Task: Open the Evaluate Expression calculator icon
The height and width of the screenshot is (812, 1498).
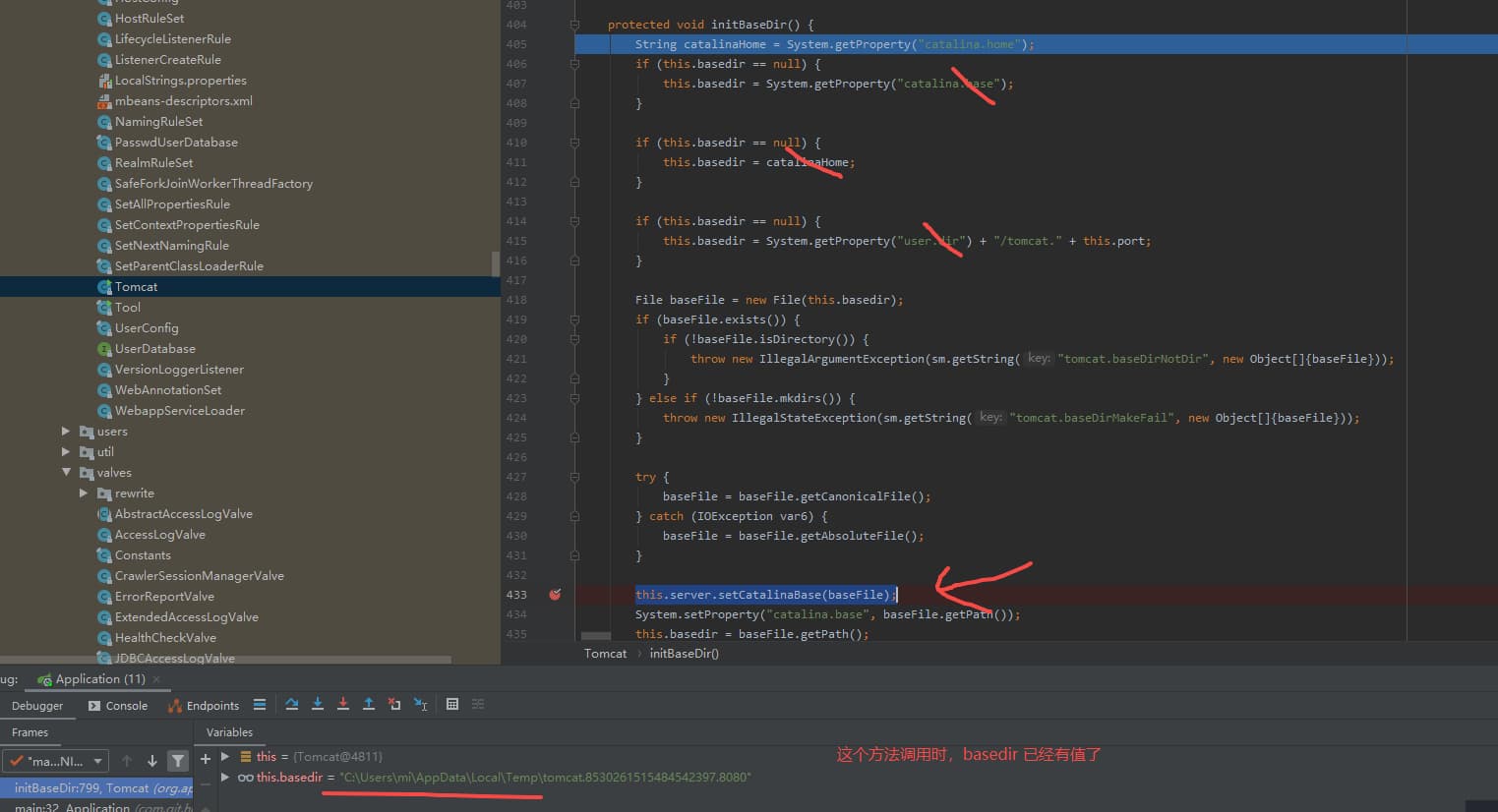Action: pyautogui.click(x=452, y=704)
